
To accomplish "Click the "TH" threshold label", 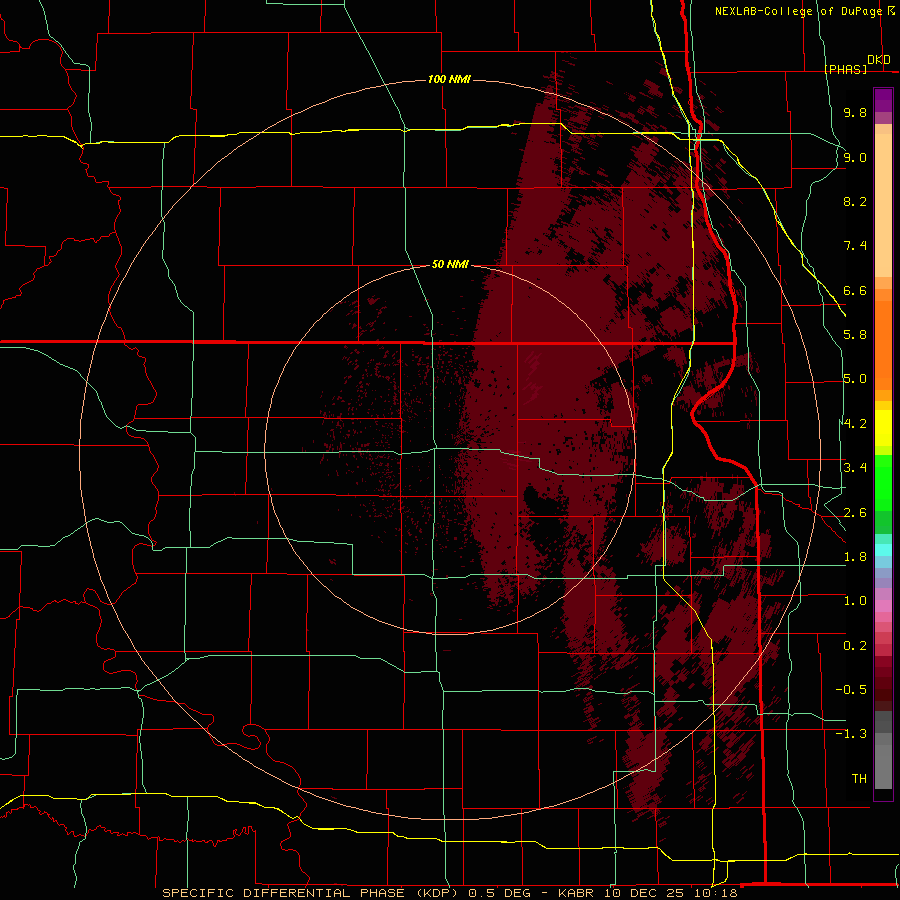I will (x=859, y=779).
